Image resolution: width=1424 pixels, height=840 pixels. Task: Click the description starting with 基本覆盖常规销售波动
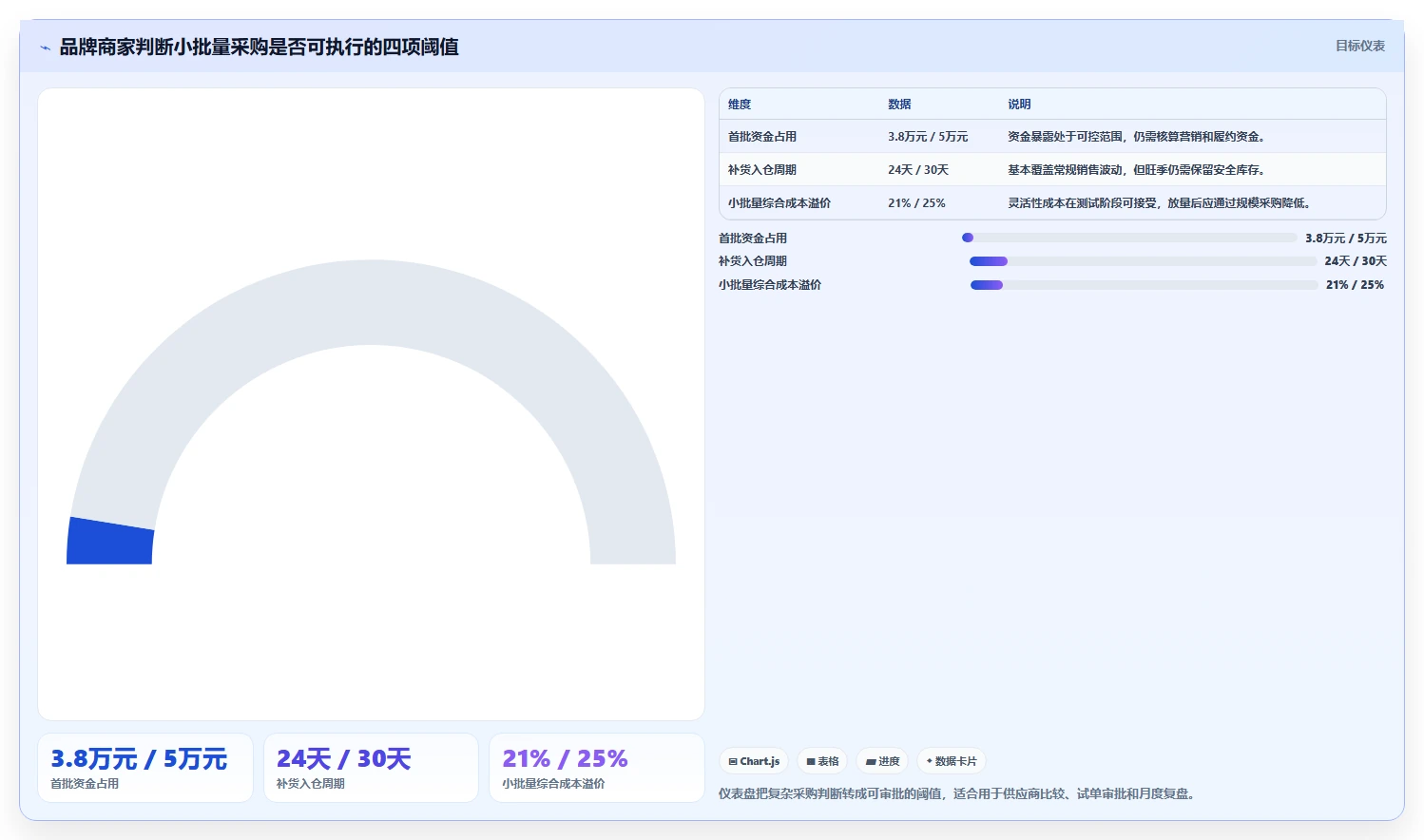coord(1138,170)
